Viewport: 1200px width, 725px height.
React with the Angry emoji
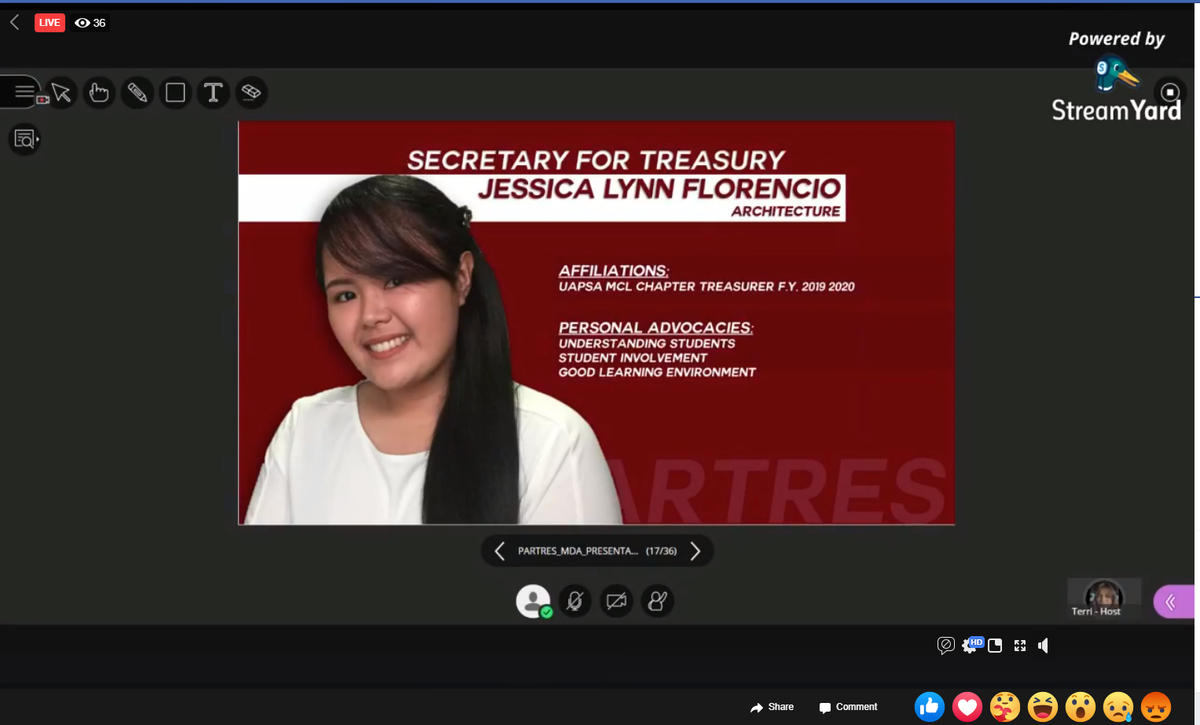tap(1156, 707)
